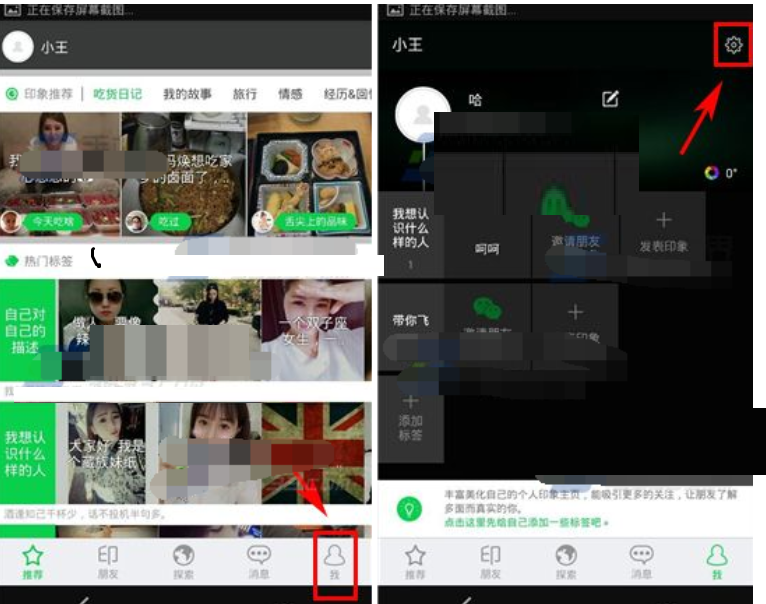766x604 pixels.
Task: Tap the profile avatar on right screen
Action: click(x=422, y=115)
